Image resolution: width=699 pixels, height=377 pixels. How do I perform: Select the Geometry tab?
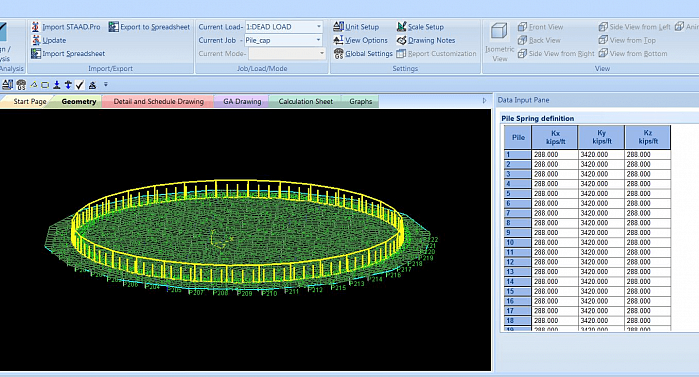click(79, 102)
